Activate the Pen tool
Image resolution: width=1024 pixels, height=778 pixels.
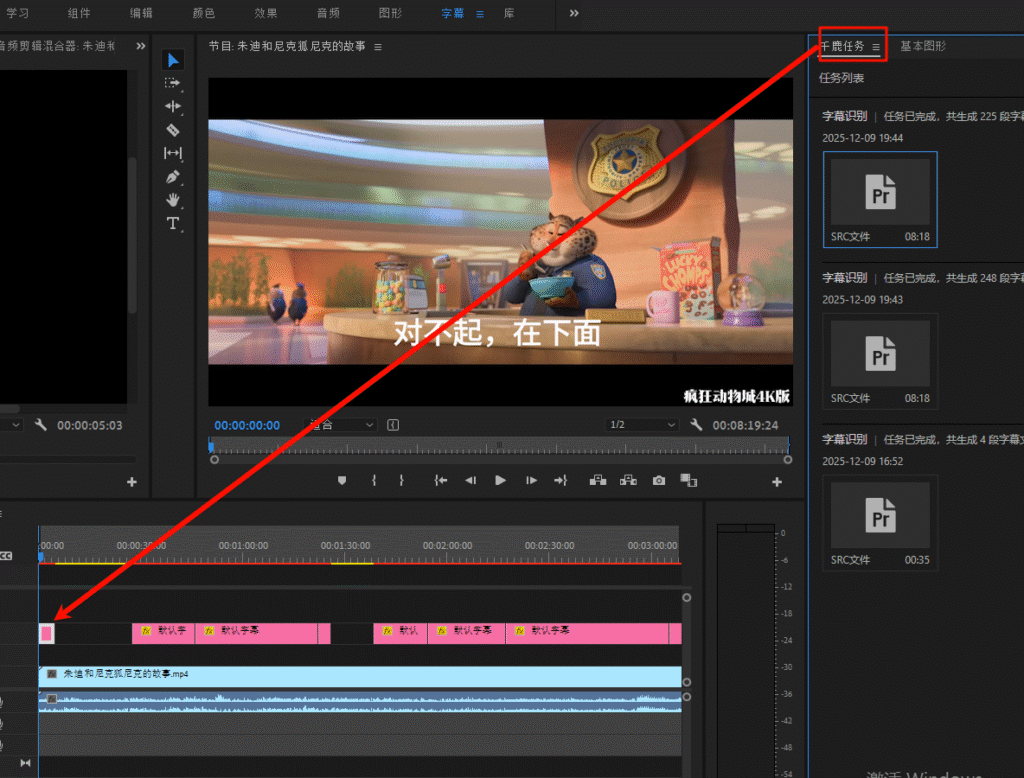173,176
